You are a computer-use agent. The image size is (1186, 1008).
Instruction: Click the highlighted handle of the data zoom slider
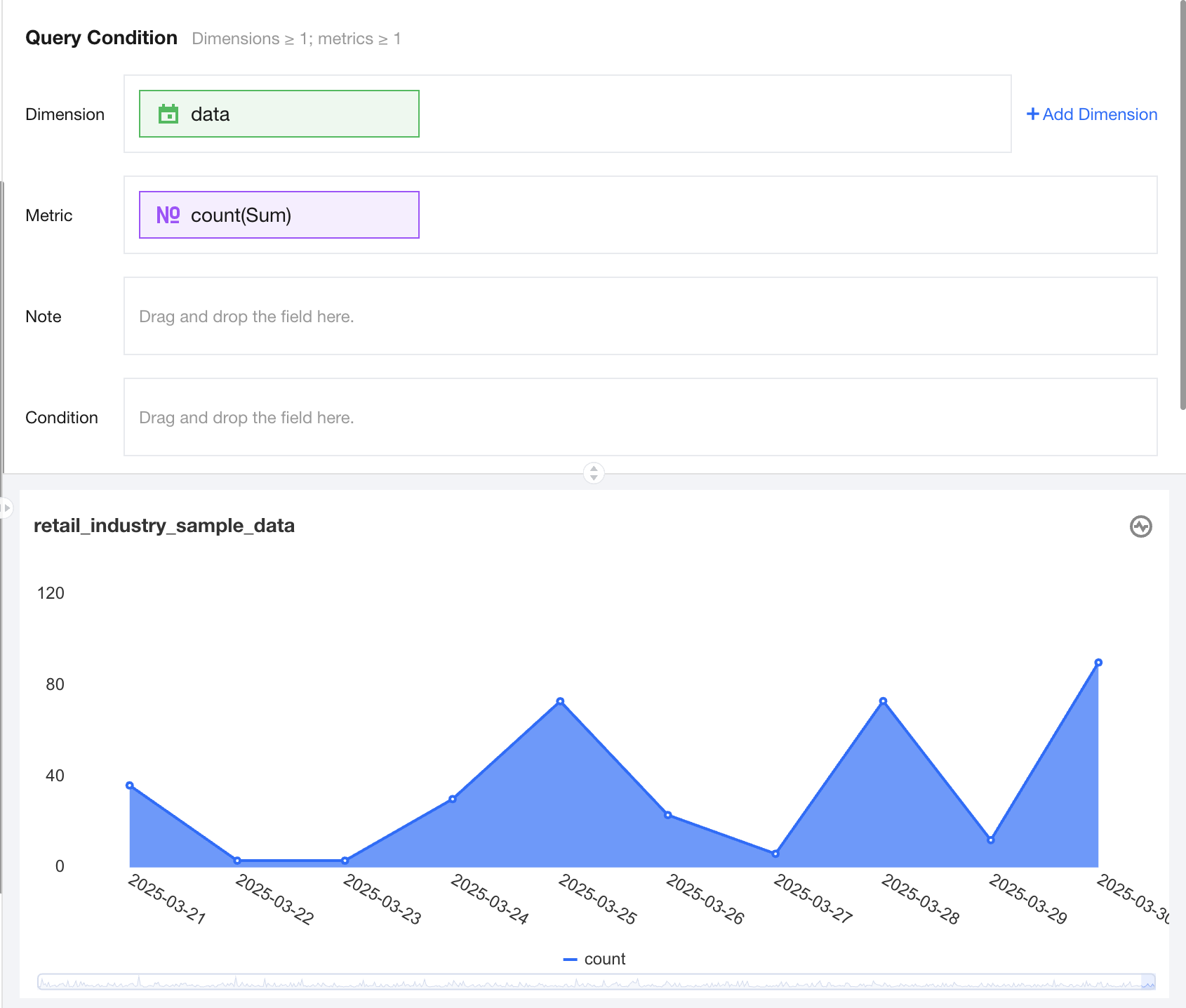[x=1148, y=982]
